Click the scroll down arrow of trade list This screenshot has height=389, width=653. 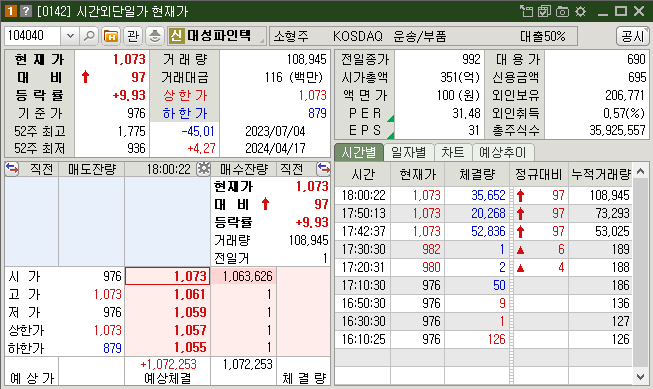(641, 377)
